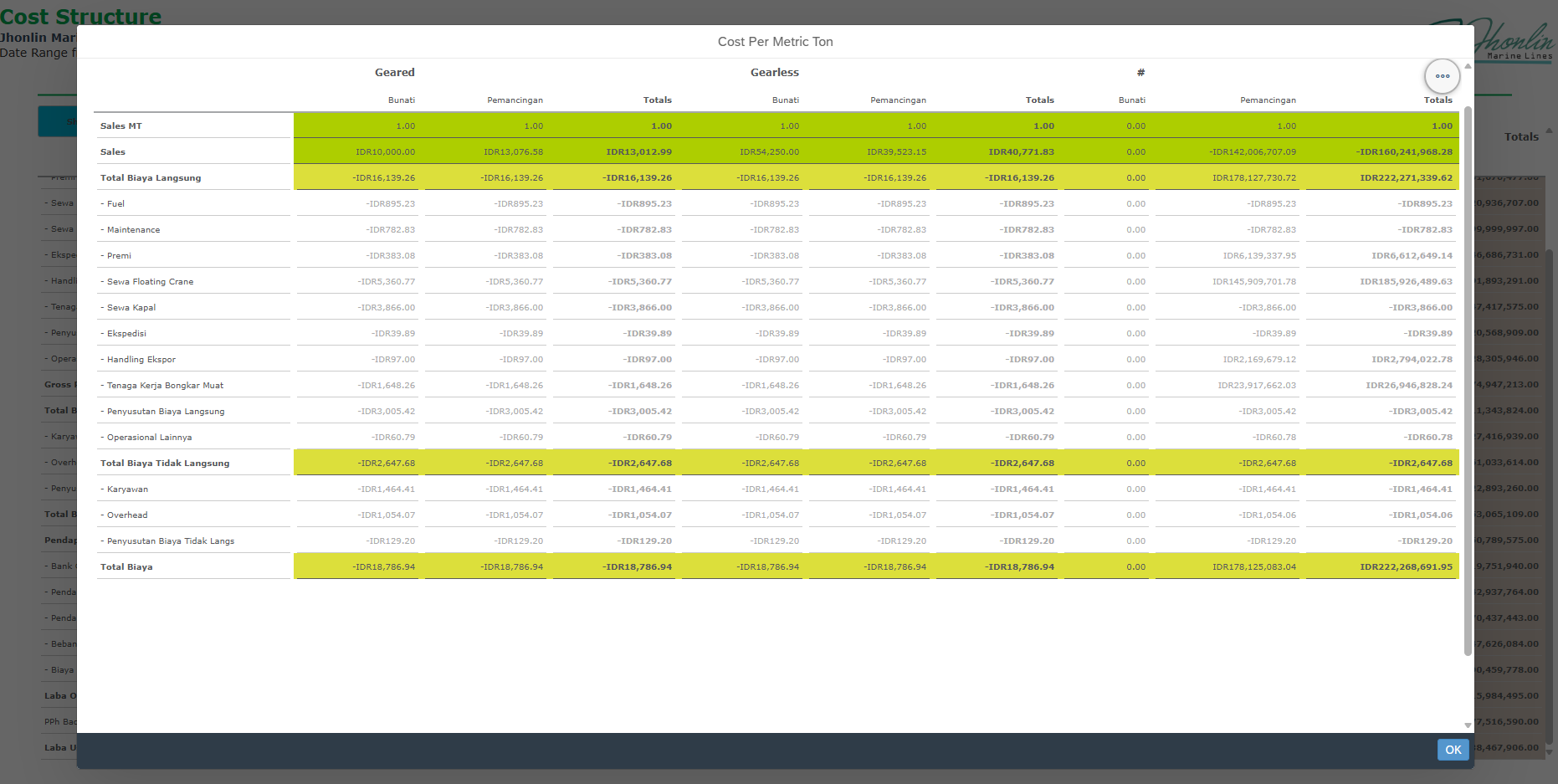Click the Karyawan row label
This screenshot has height=784, width=1558.
(124, 489)
